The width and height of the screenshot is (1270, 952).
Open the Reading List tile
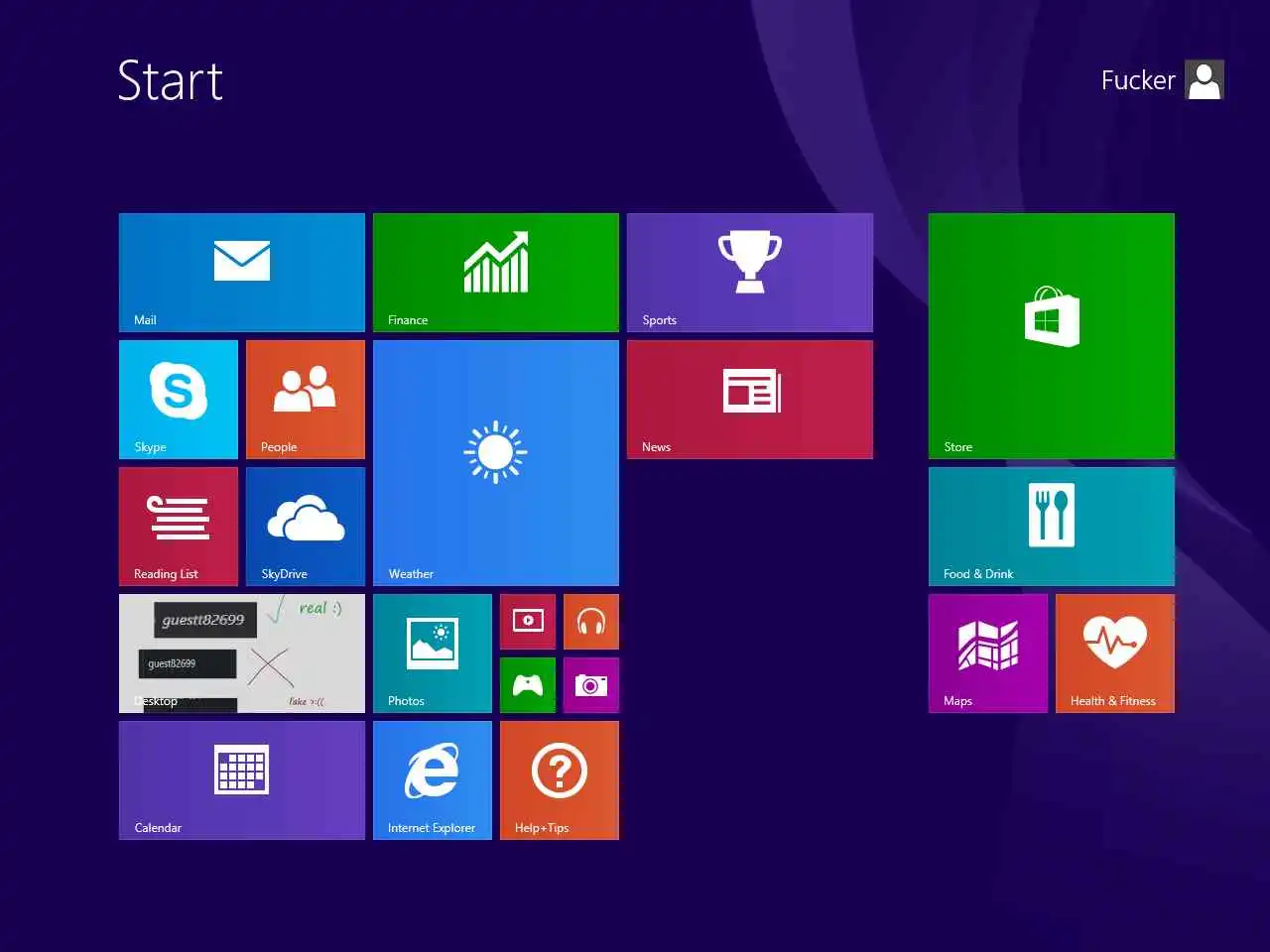[x=179, y=527]
